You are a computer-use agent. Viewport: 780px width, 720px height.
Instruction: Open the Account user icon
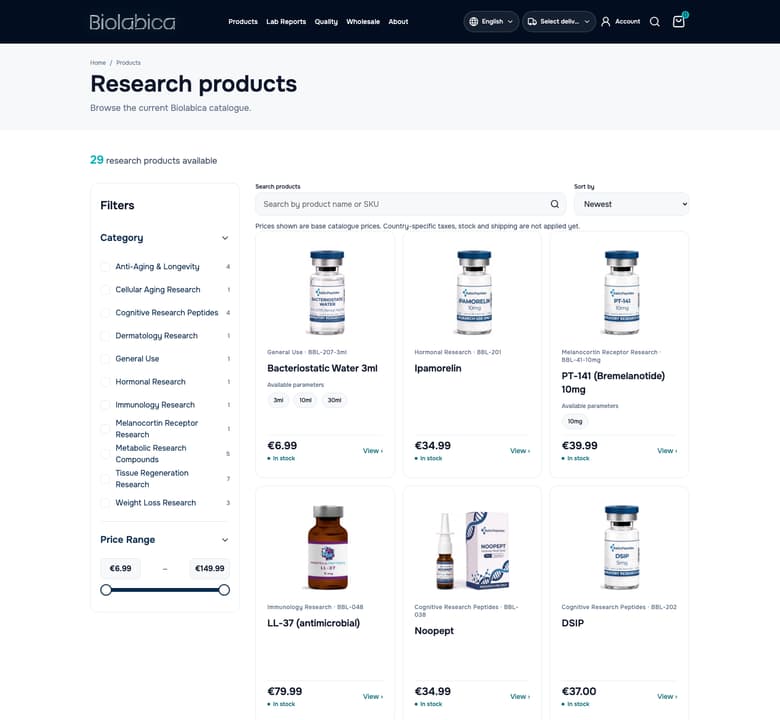pos(605,21)
